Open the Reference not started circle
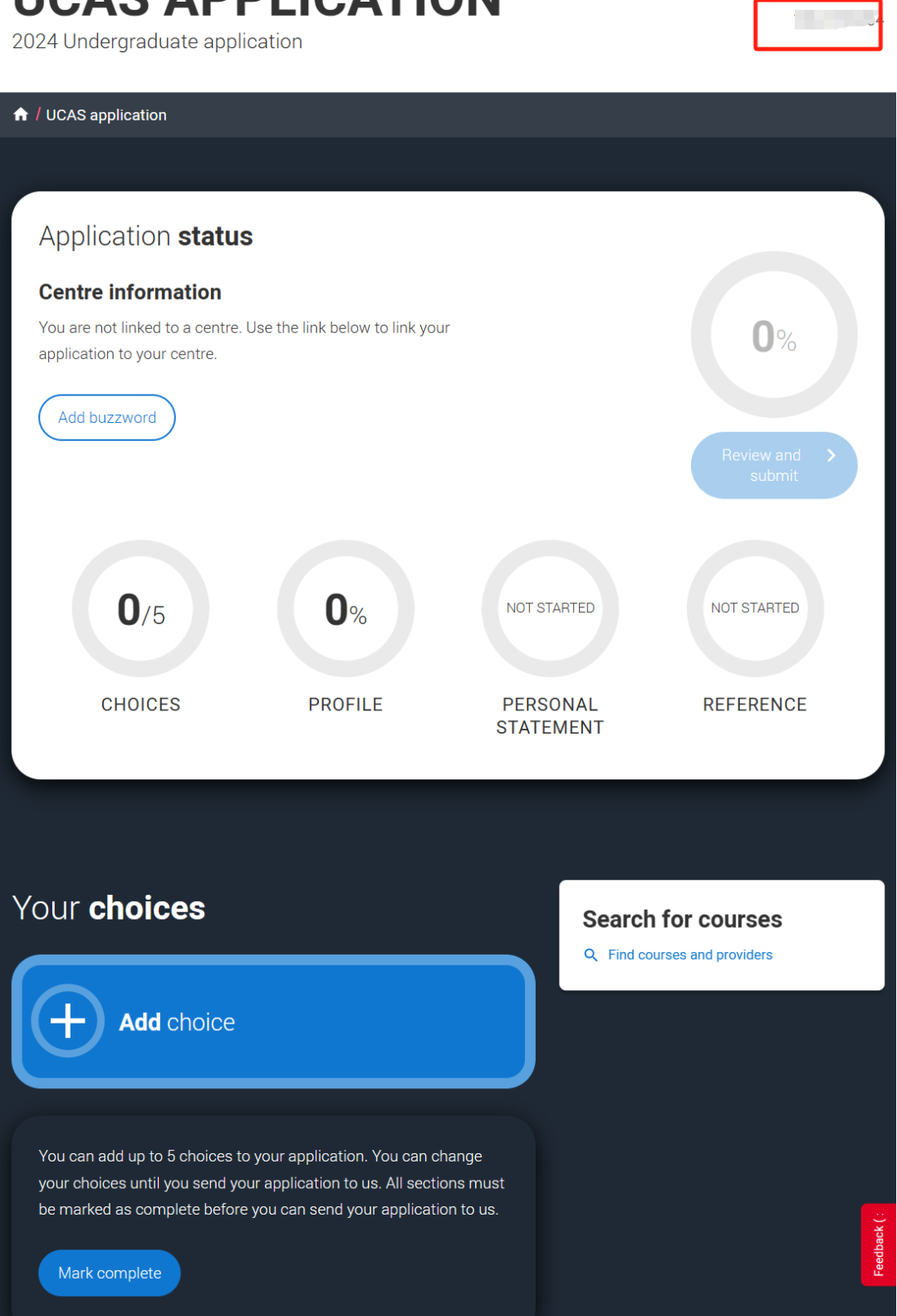Screen dimensions: 897x1316 755,608
